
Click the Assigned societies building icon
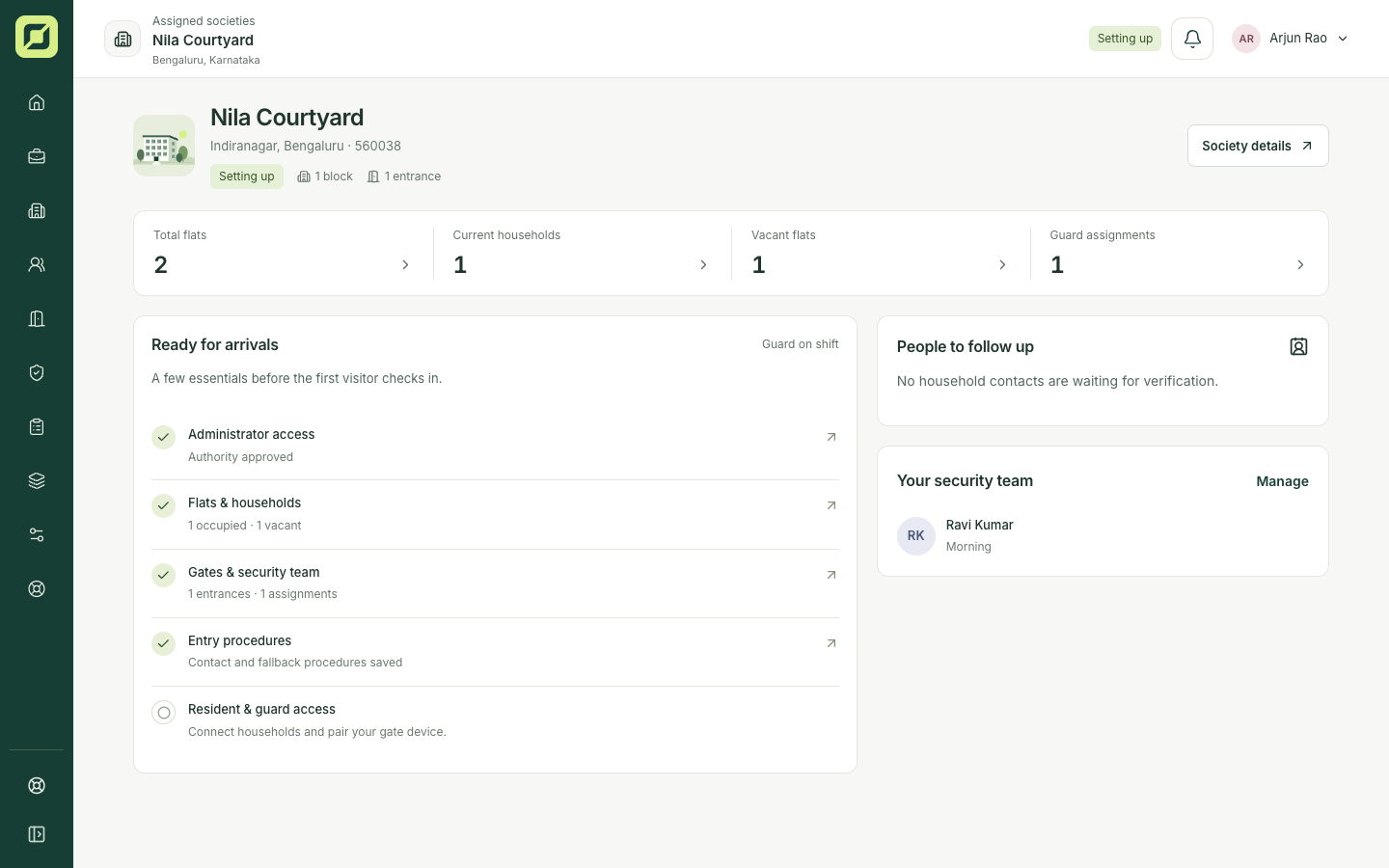coord(123,39)
